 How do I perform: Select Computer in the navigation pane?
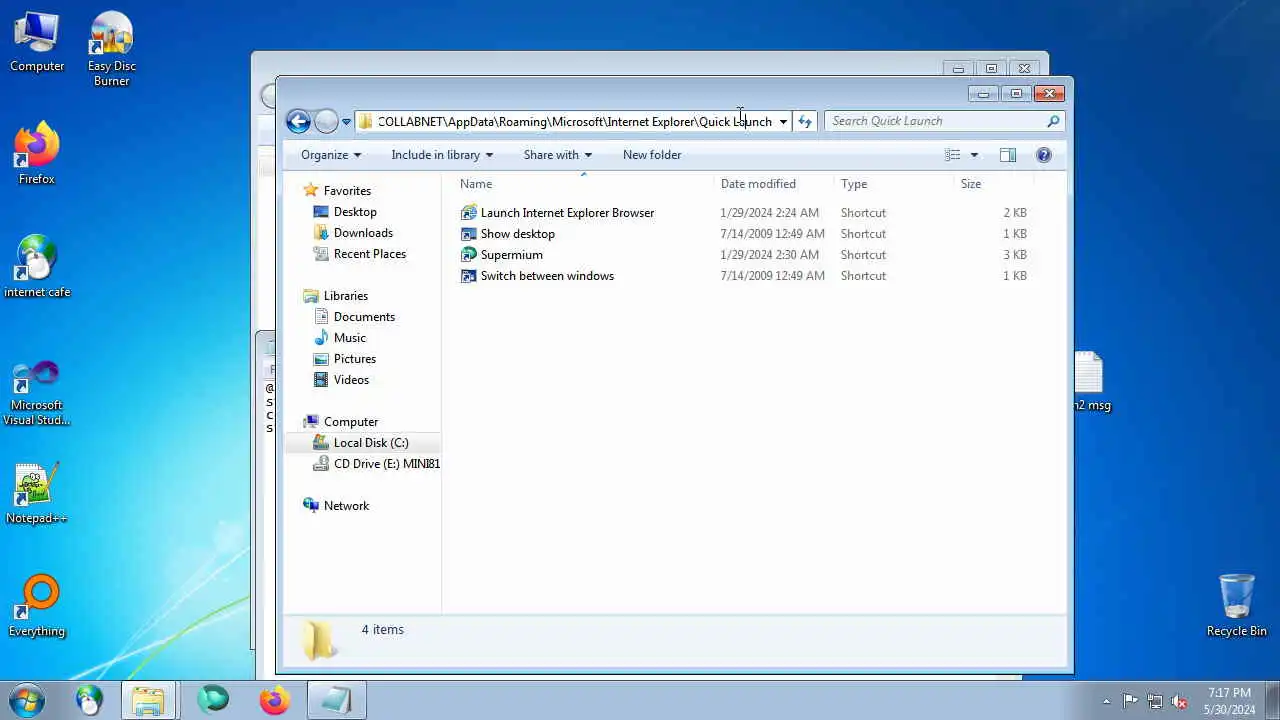(351, 422)
